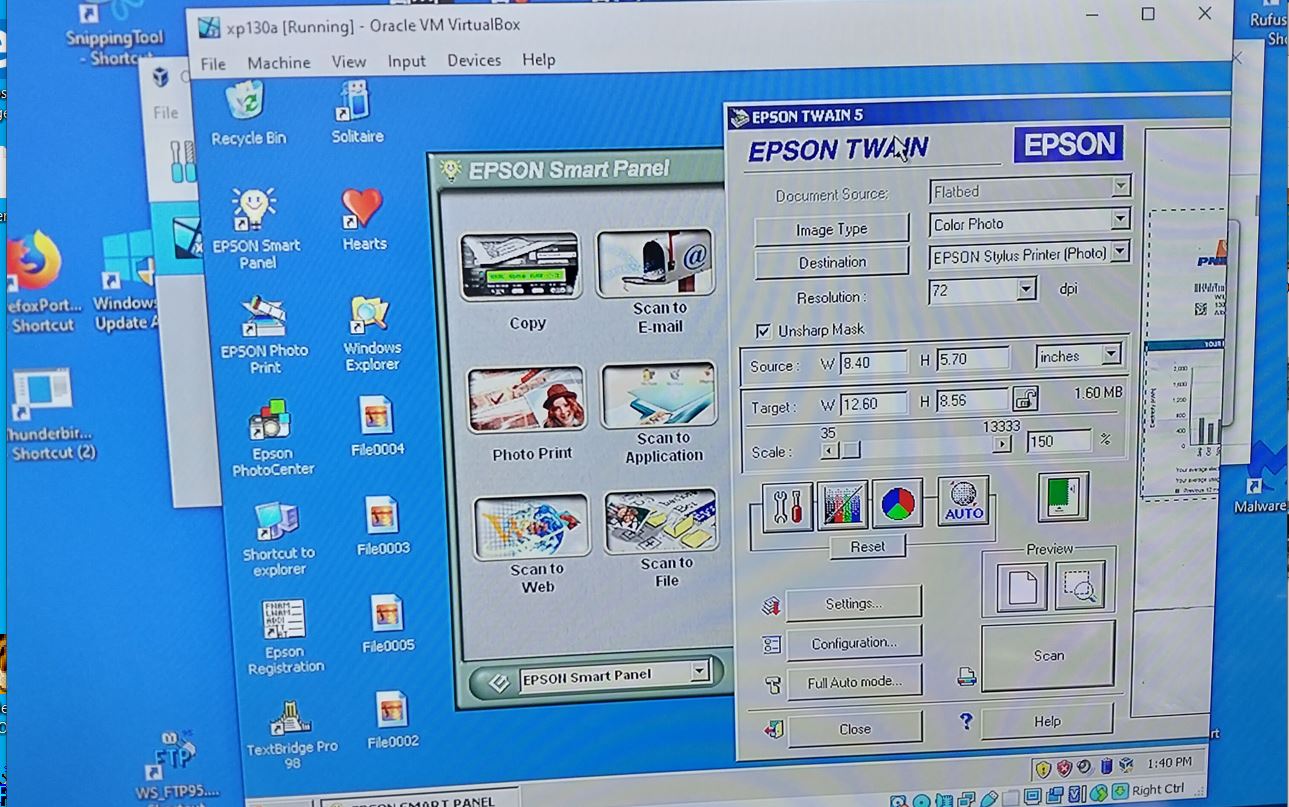The width and height of the screenshot is (1289, 807).
Task: Click the Scale slider left arrow
Action: (829, 451)
